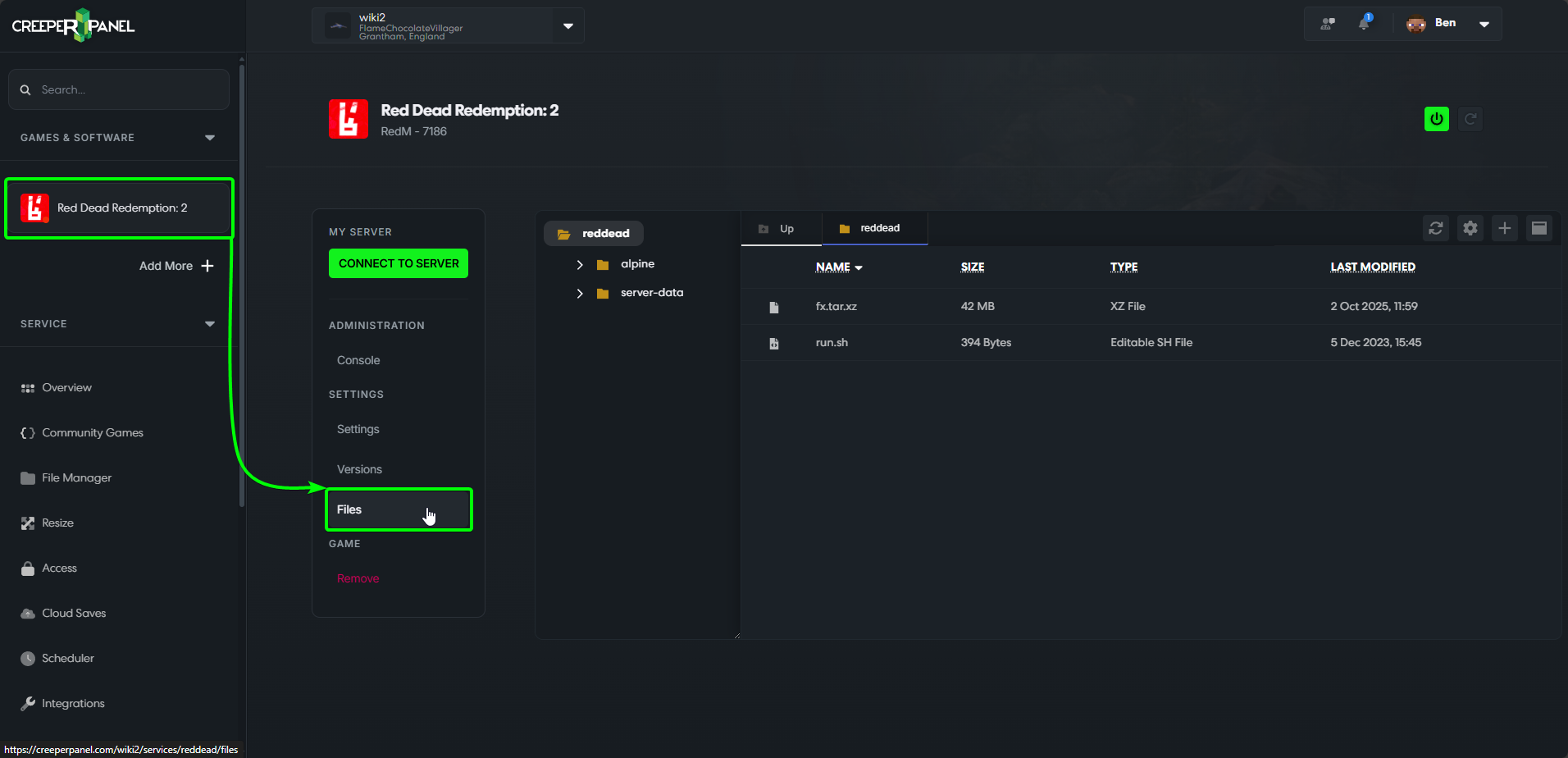This screenshot has height=758, width=1568.
Task: Open the Ben account dropdown
Action: pos(1484,23)
